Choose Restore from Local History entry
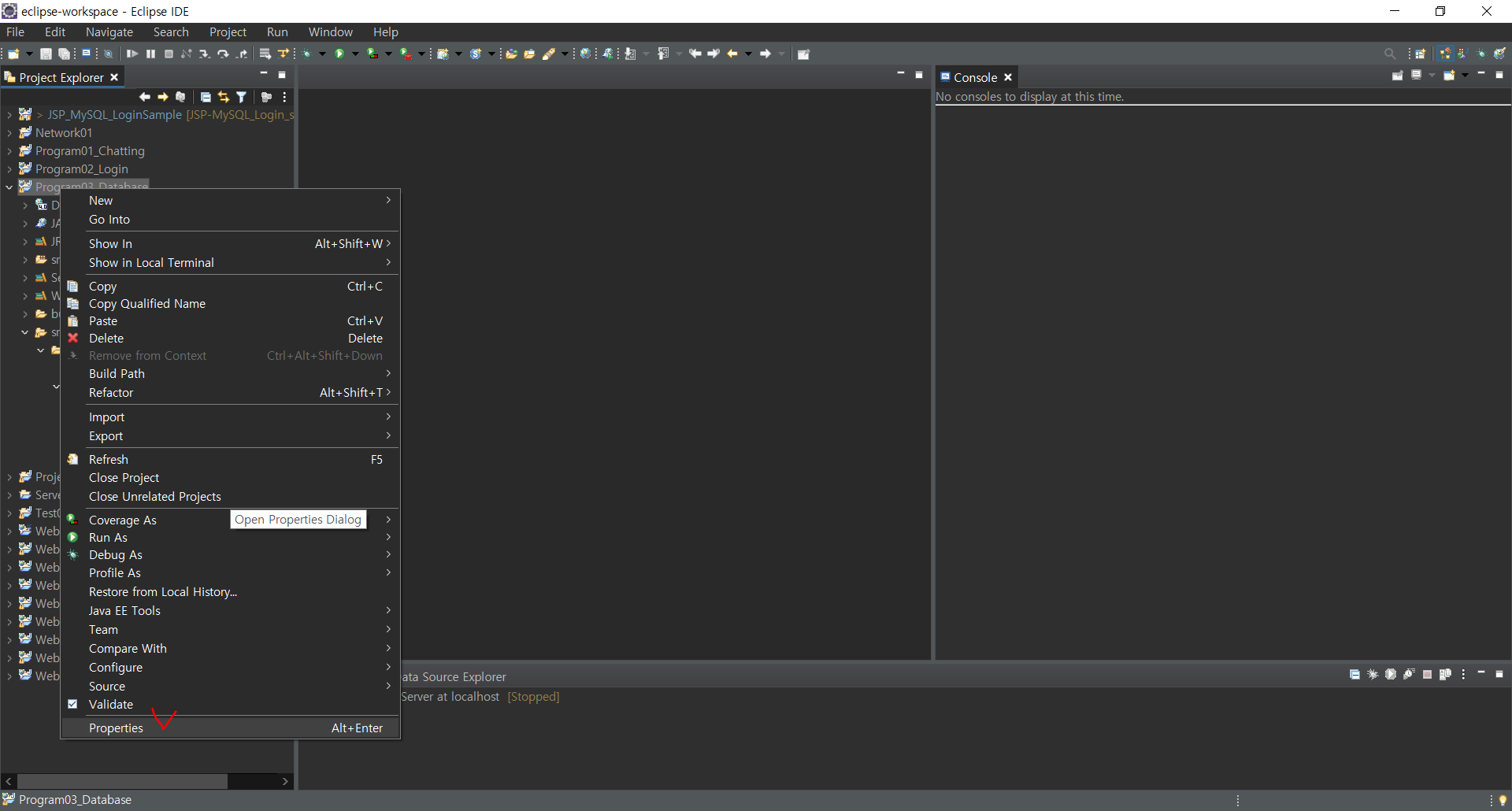Screen dimensions: 1512x811 231,591
